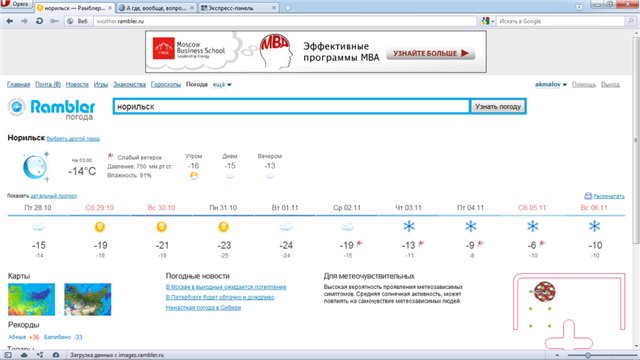The height and width of the screenshot is (360, 640).
Task: Open the first colored weather map thumbnail
Action: coord(31,300)
